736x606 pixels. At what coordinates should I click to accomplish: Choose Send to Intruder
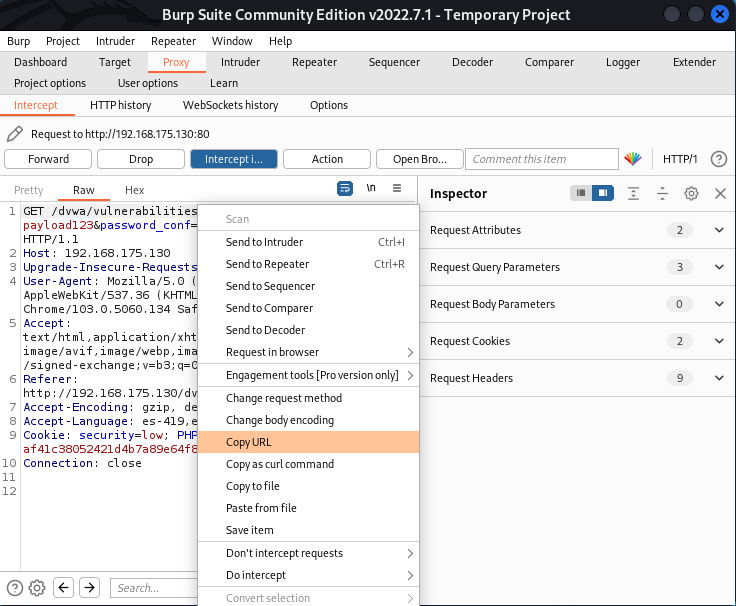pos(308,242)
